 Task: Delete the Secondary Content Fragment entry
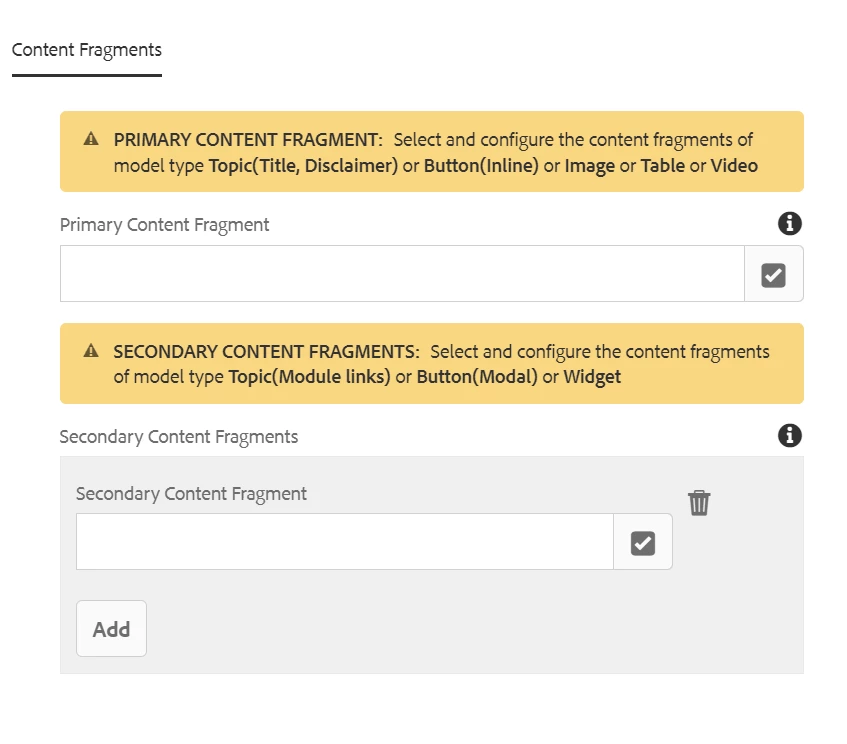pos(699,503)
